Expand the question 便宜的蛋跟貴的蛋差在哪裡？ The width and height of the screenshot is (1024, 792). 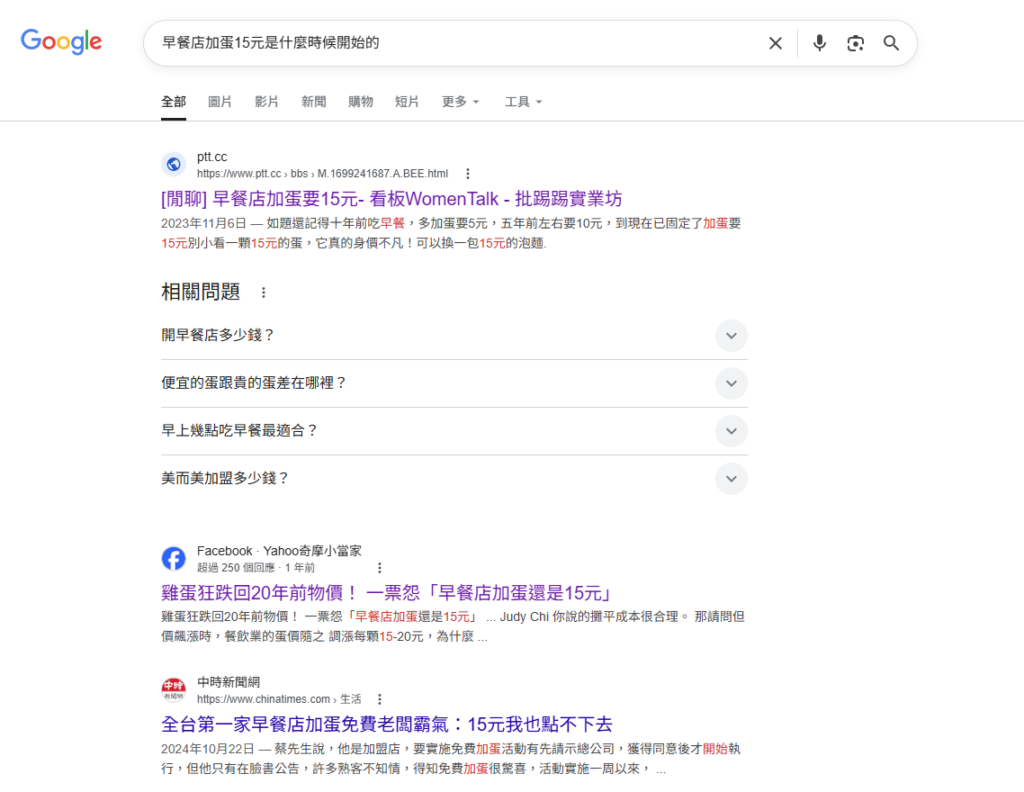(731, 384)
